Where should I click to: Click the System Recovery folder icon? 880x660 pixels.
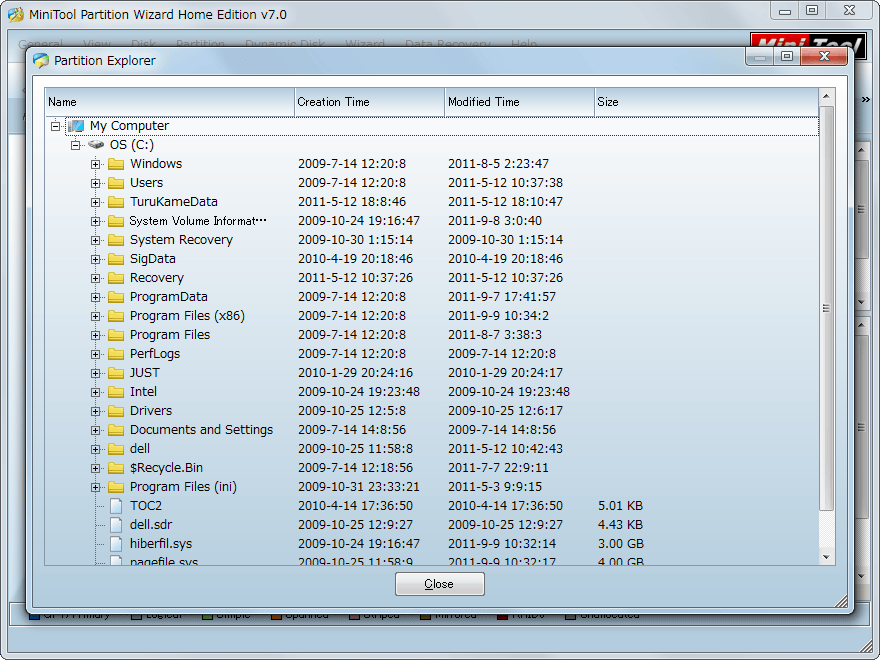click(116, 240)
